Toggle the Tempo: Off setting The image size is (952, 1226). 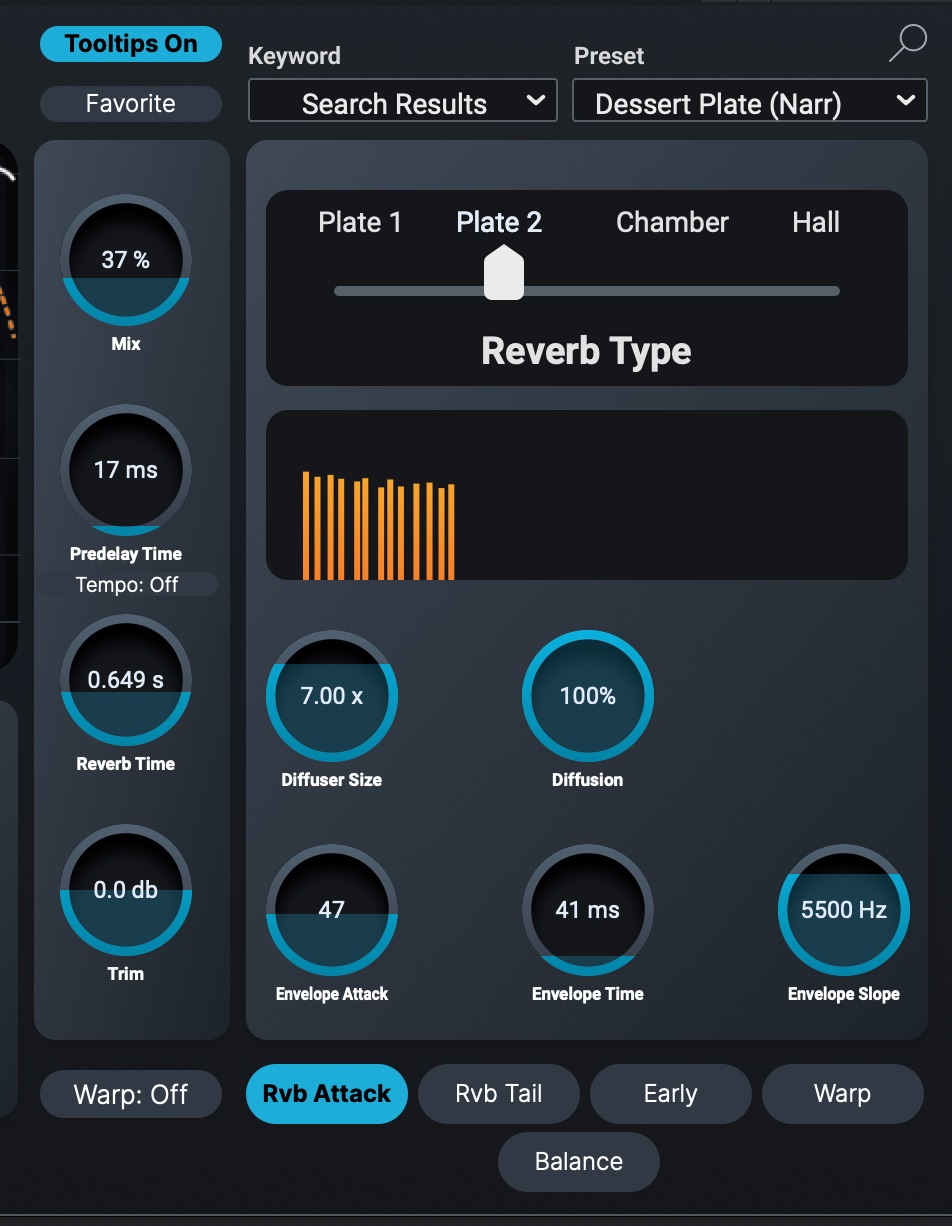pos(127,585)
